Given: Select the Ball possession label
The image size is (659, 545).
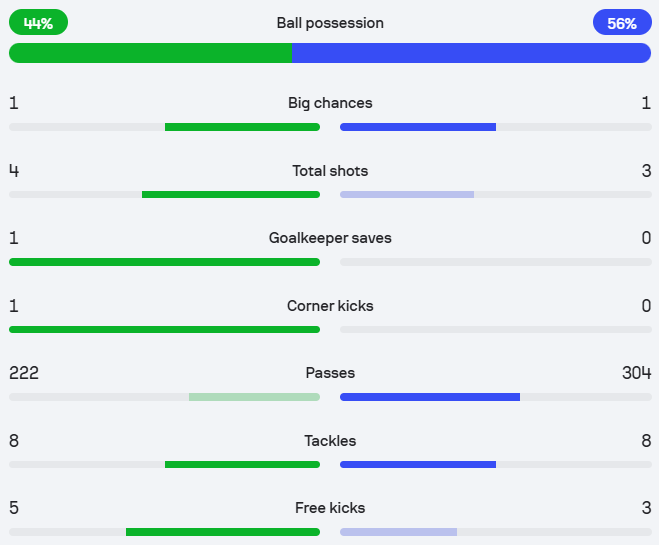Looking at the screenshot, I should coord(330,22).
